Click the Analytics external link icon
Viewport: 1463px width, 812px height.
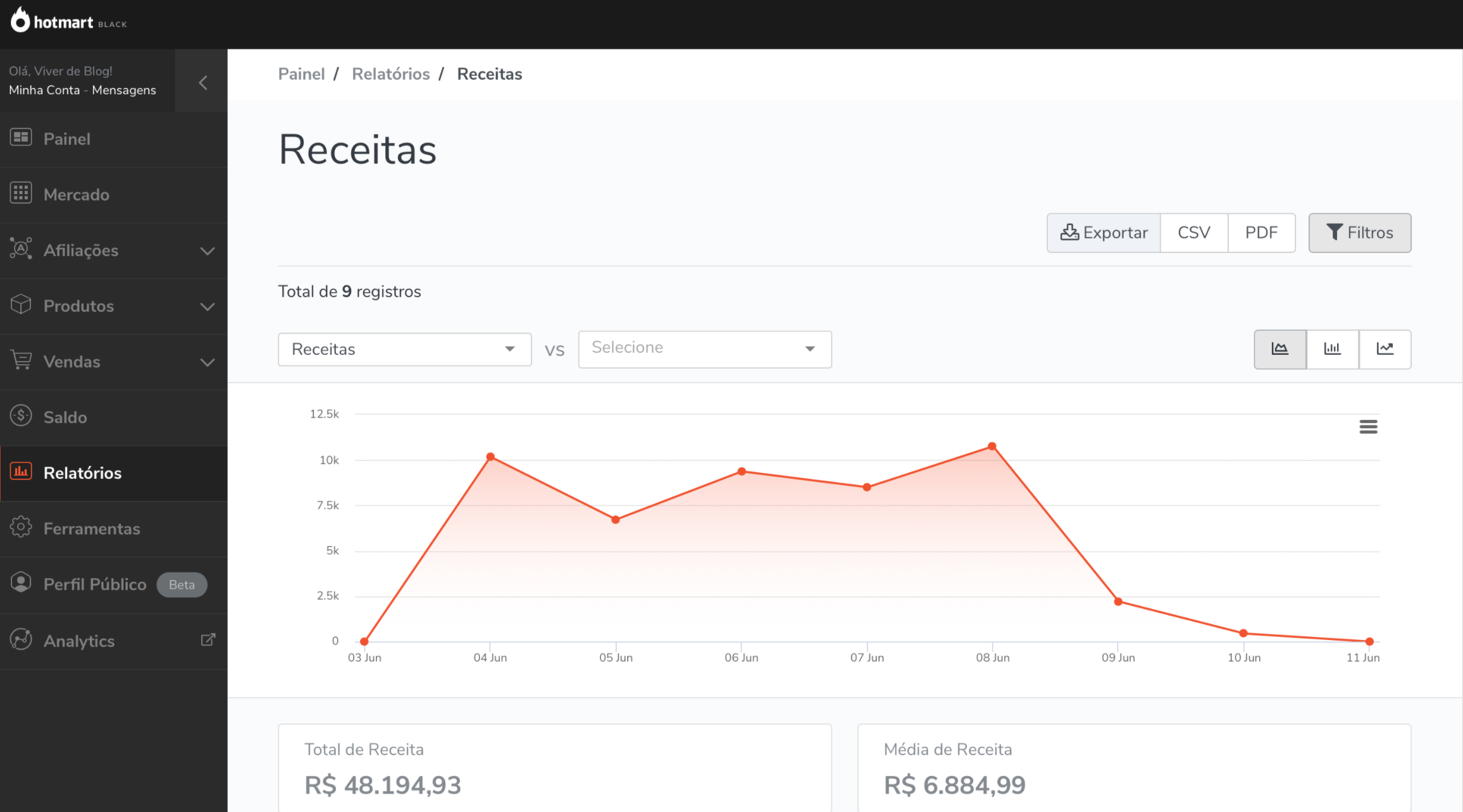(207, 640)
